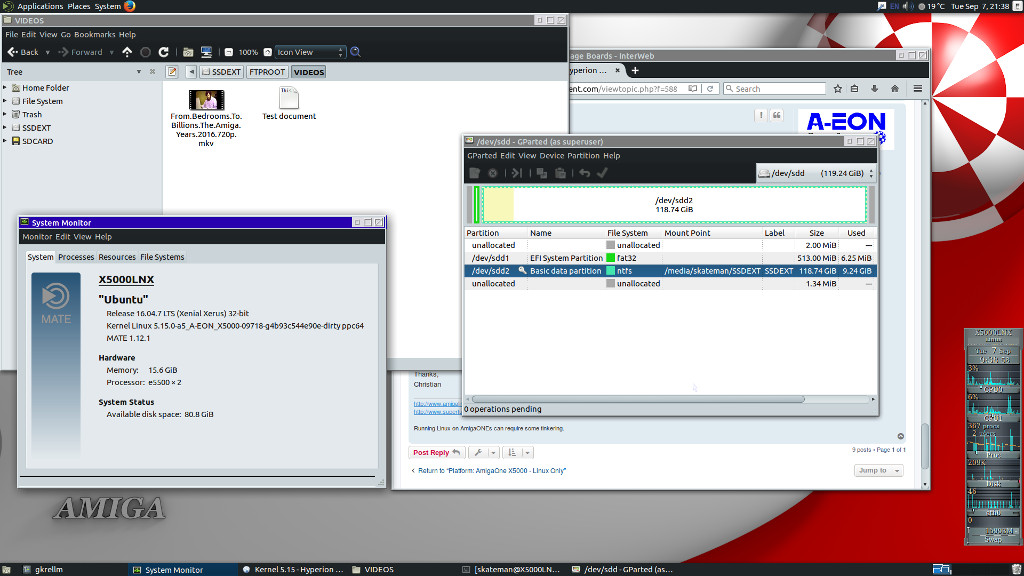The width and height of the screenshot is (1024, 576).
Task: Open the Monitor menu in System Monitor
Action: coord(37,237)
